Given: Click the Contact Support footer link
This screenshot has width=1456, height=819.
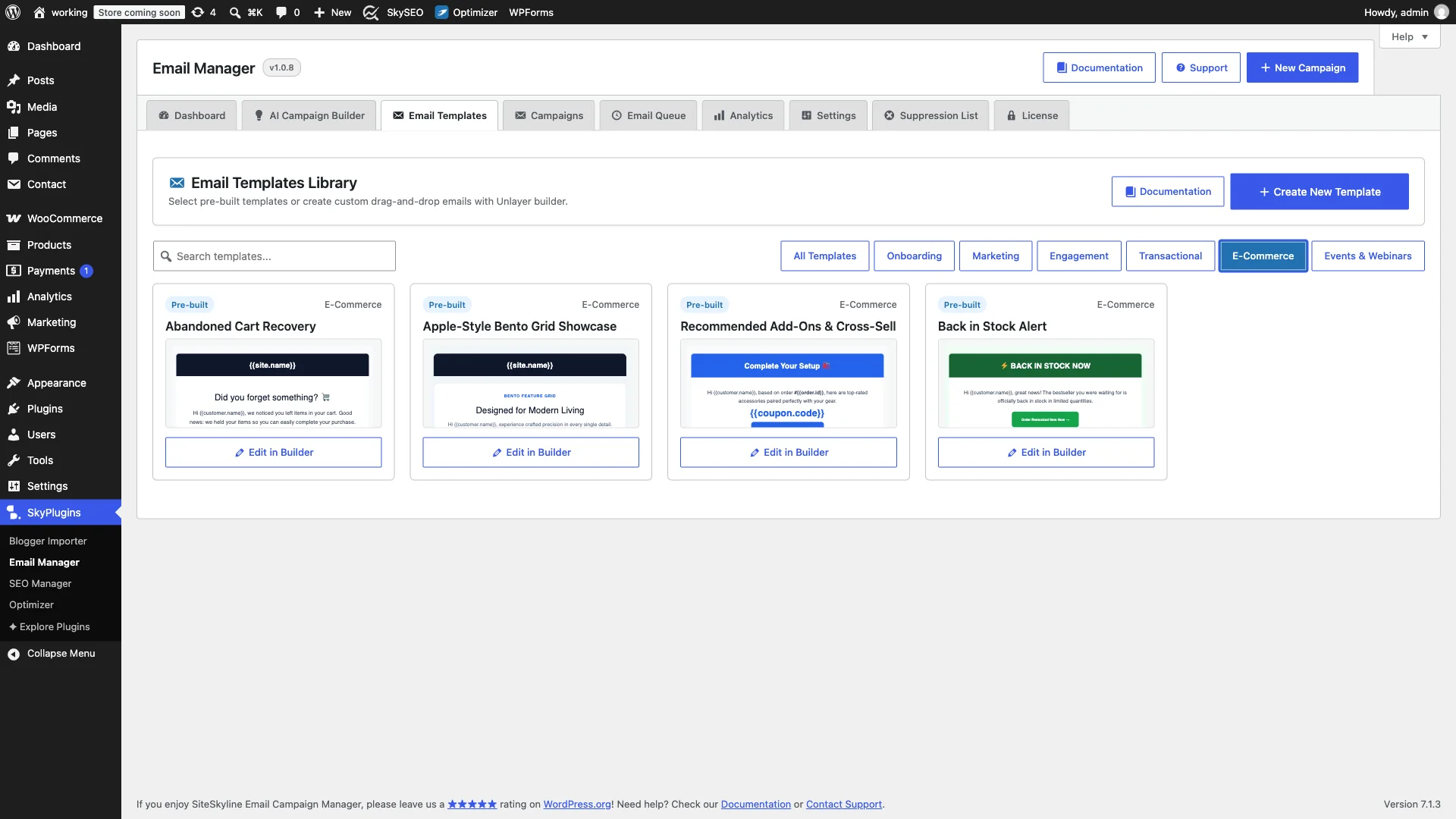Looking at the screenshot, I should tap(844, 805).
